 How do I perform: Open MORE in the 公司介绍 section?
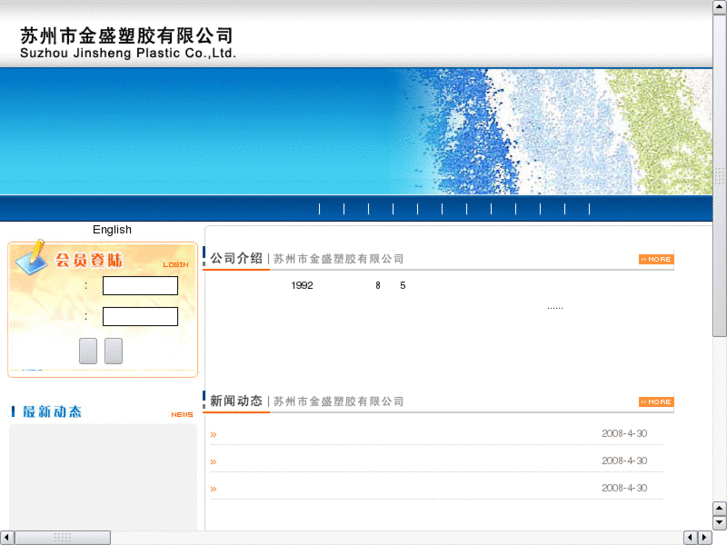coord(656,259)
